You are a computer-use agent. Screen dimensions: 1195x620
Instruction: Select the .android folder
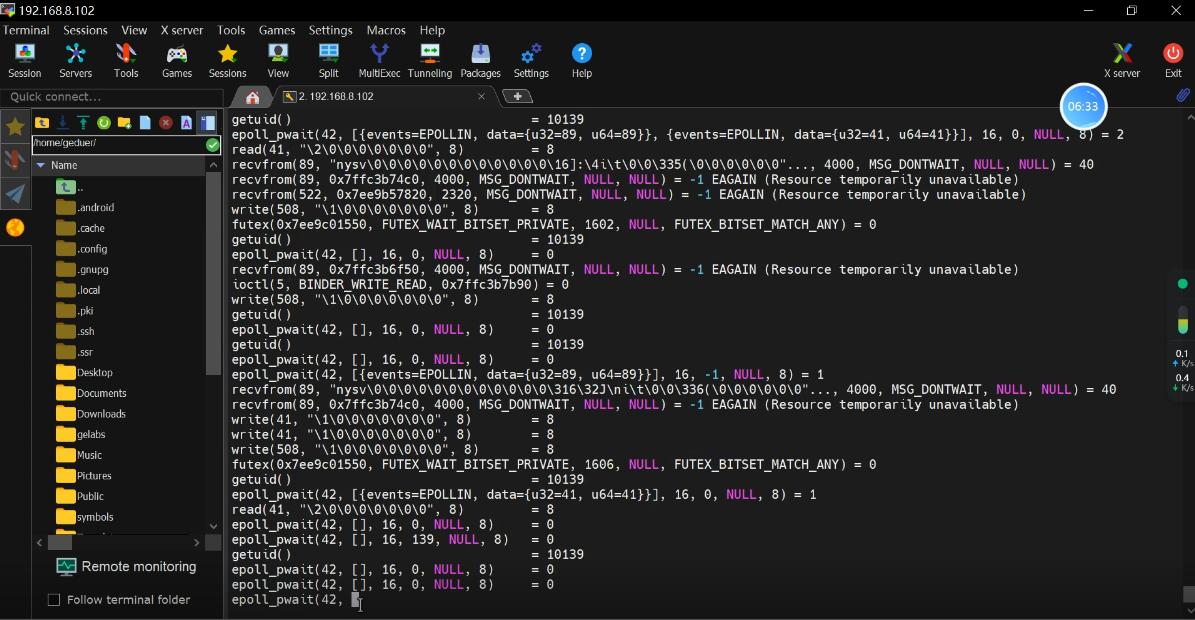point(85,207)
